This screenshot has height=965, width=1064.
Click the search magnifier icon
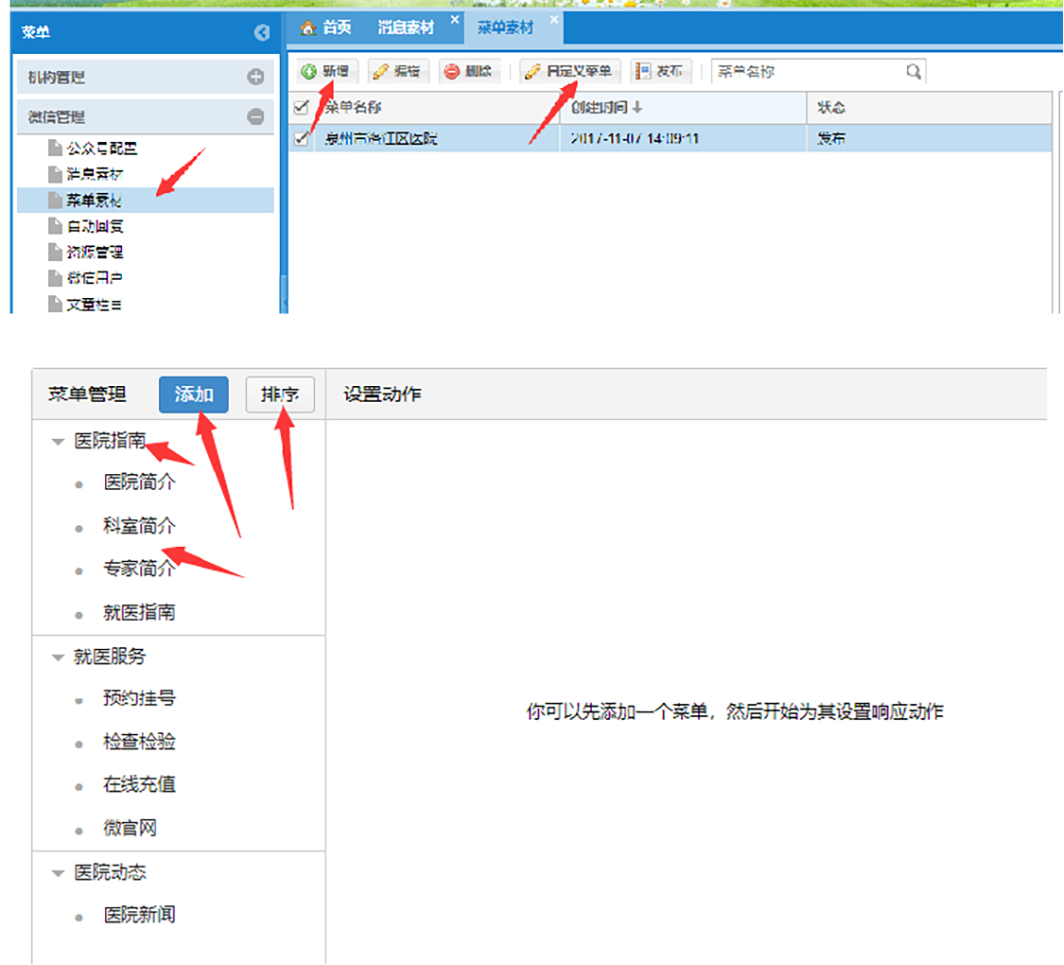tap(913, 72)
